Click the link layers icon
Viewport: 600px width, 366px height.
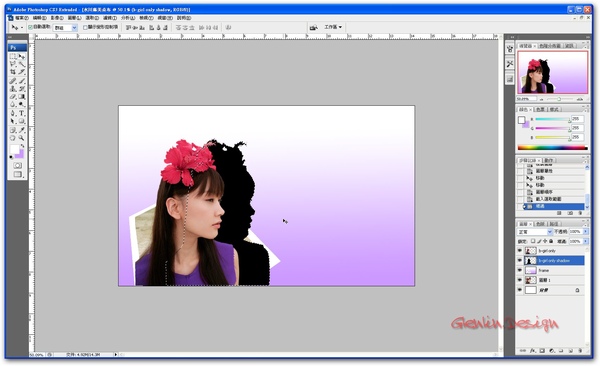click(x=523, y=350)
